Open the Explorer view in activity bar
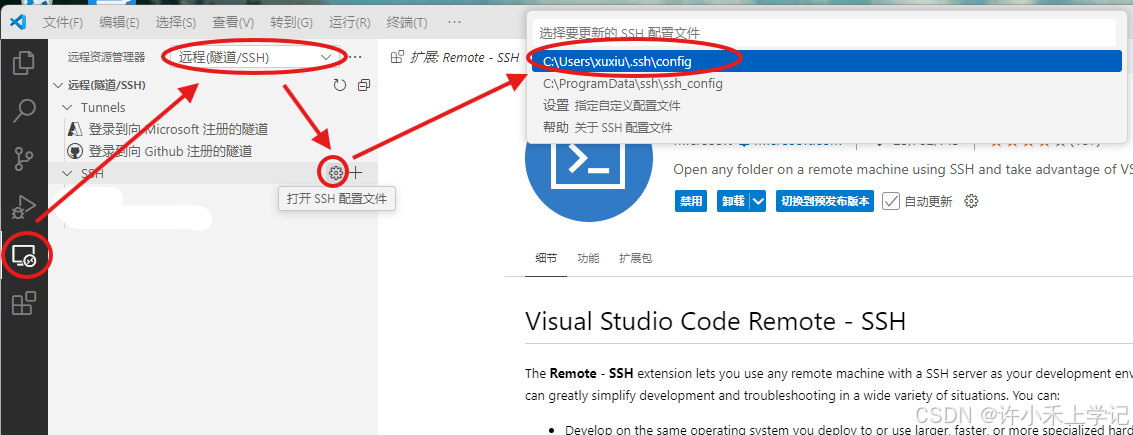 tap(24, 63)
